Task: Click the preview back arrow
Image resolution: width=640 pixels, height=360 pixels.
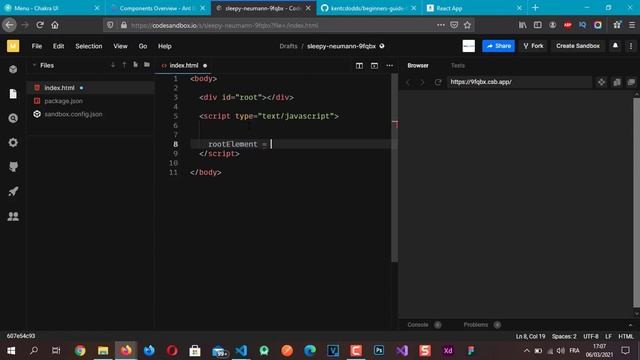Action: coord(408,82)
